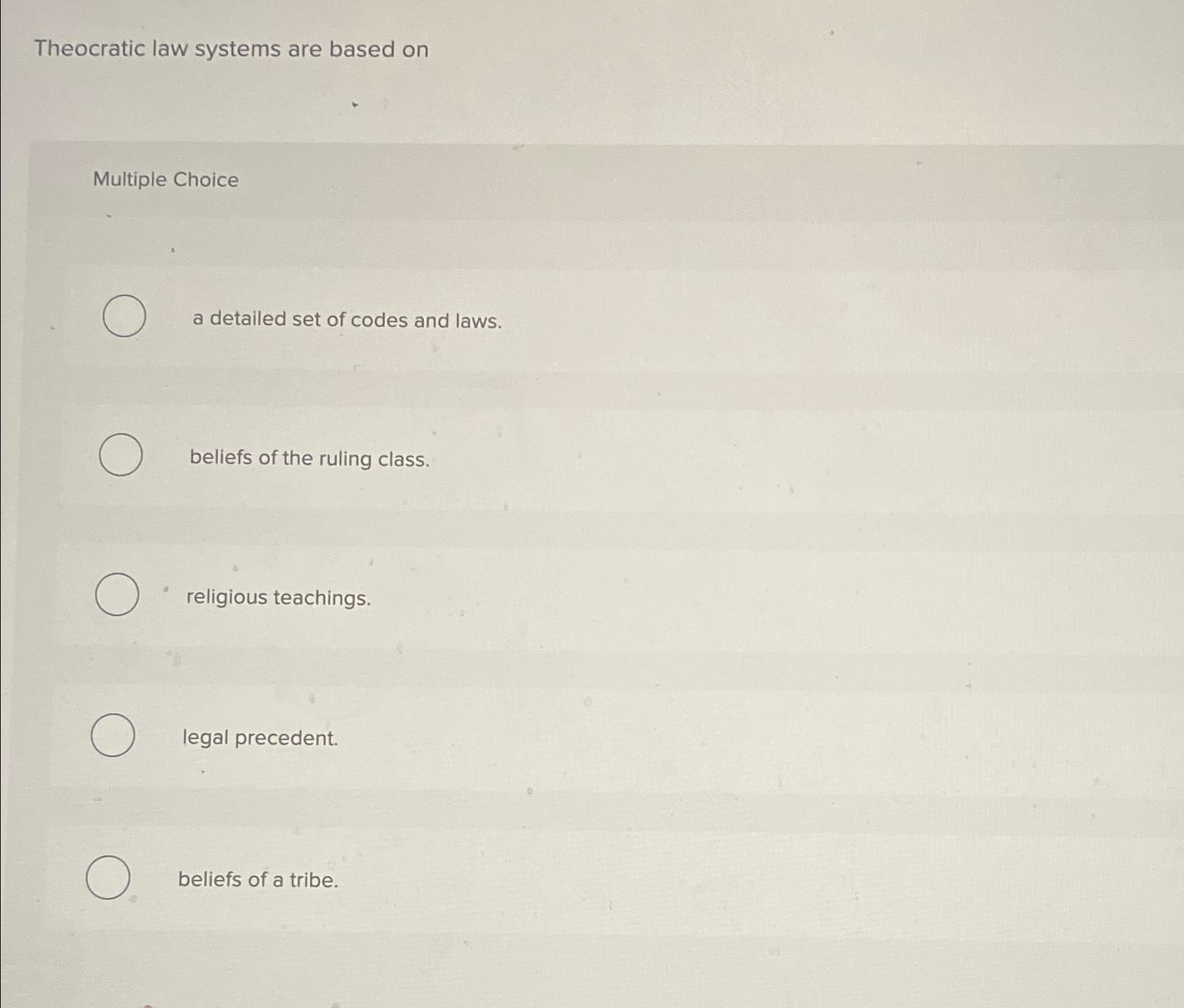Click the answer text 'beliefs of a tribe'

(258, 881)
